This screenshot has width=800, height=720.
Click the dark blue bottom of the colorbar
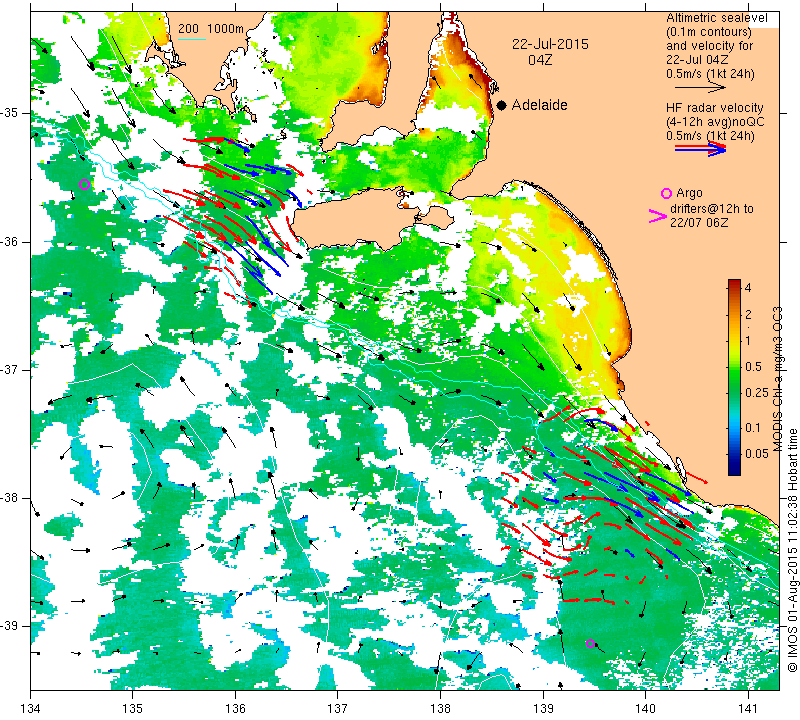point(734,469)
